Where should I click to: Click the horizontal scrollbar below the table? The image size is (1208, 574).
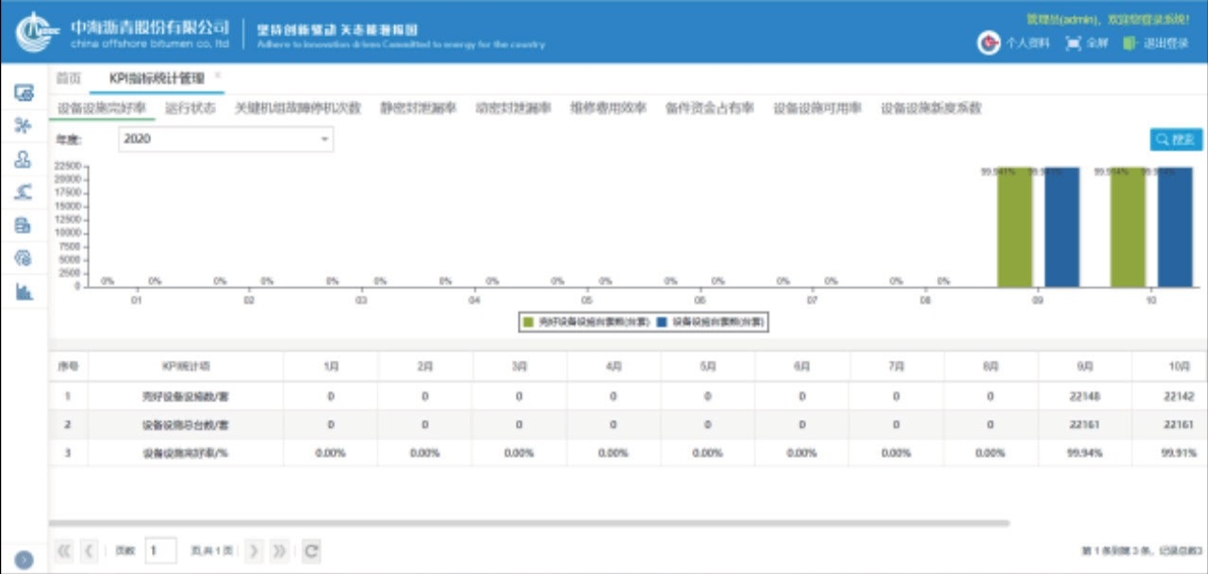click(530, 523)
